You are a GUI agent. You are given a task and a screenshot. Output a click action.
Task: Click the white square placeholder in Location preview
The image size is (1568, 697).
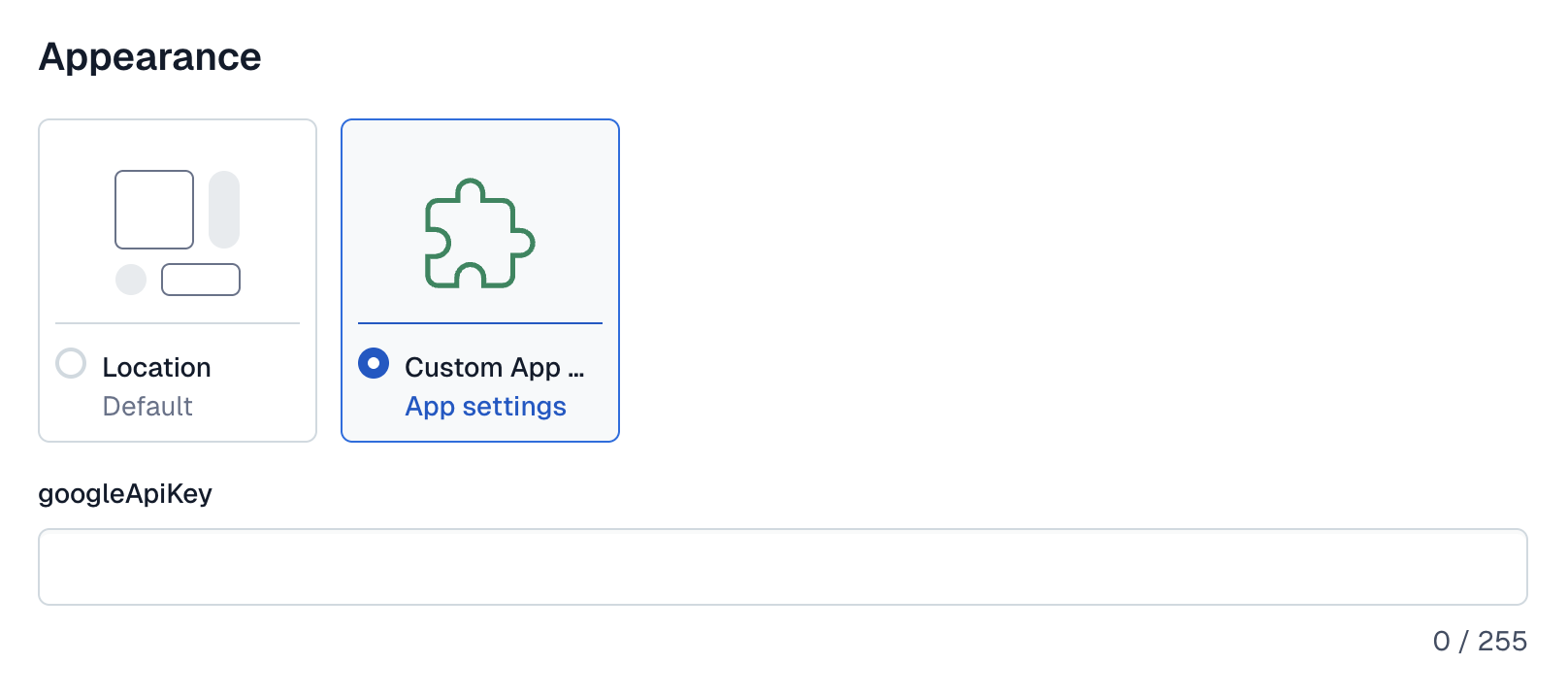153,208
